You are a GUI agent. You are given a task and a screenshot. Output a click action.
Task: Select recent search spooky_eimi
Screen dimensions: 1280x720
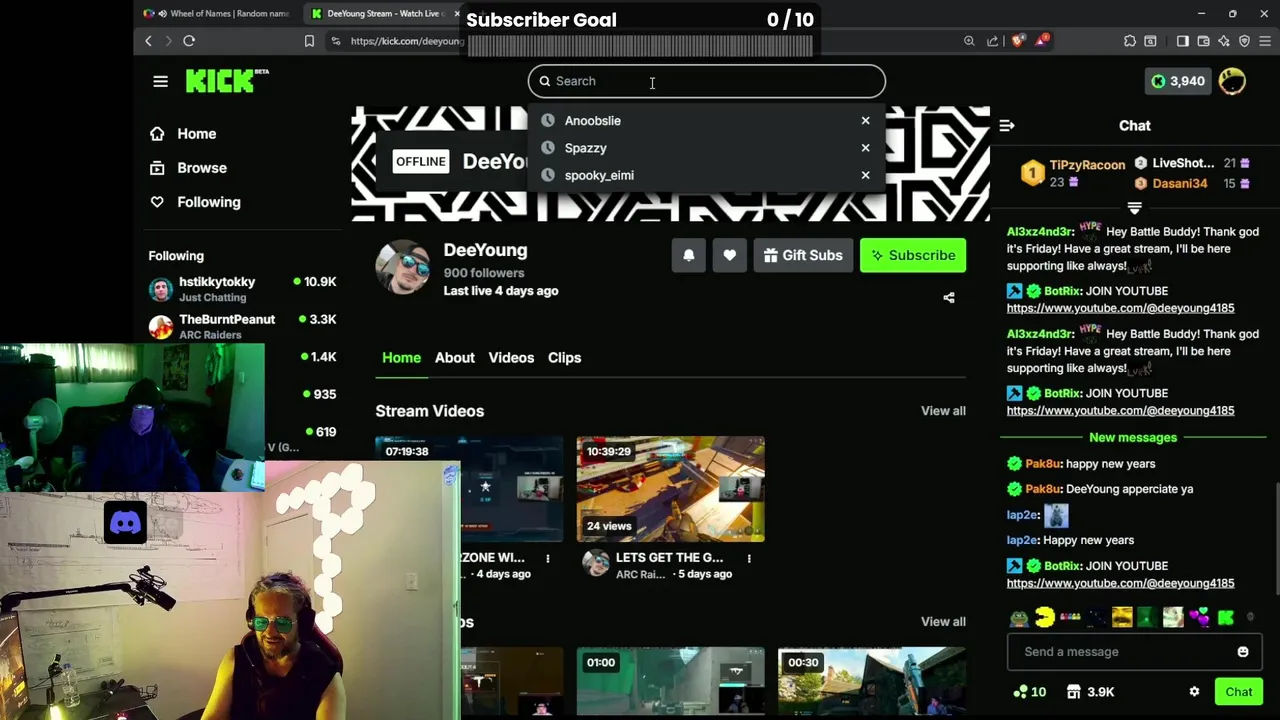[x=599, y=175]
